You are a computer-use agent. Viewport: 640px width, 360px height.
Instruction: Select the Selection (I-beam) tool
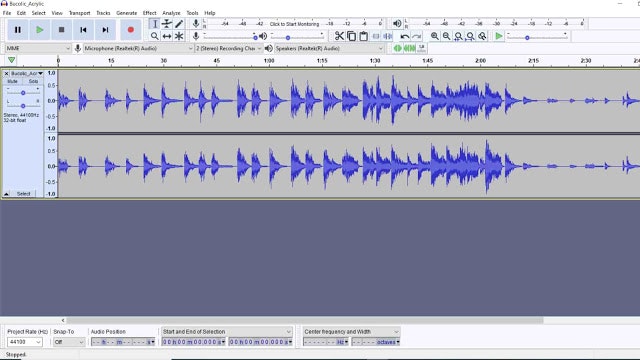[154, 24]
